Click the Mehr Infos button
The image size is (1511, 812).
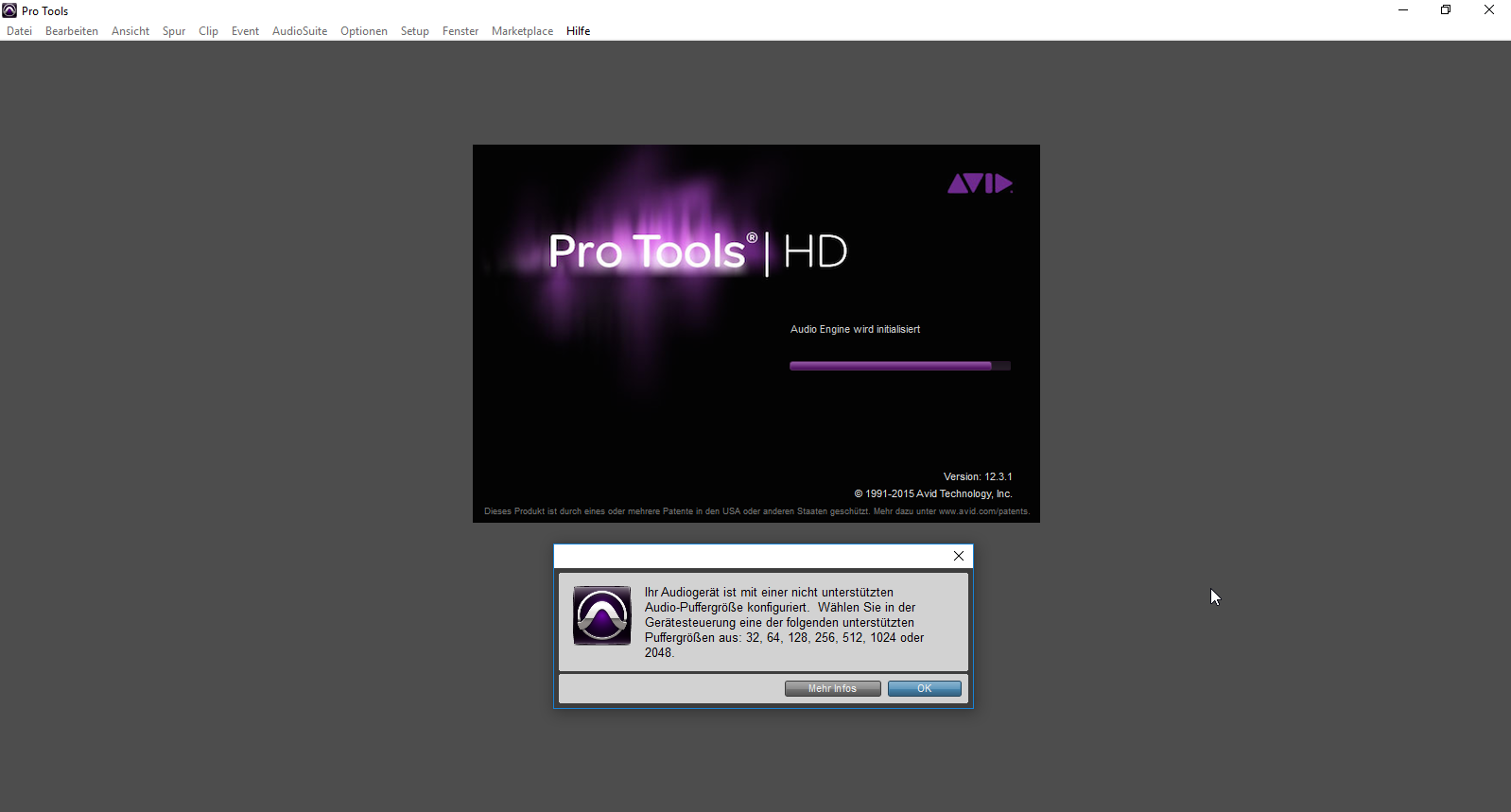833,688
